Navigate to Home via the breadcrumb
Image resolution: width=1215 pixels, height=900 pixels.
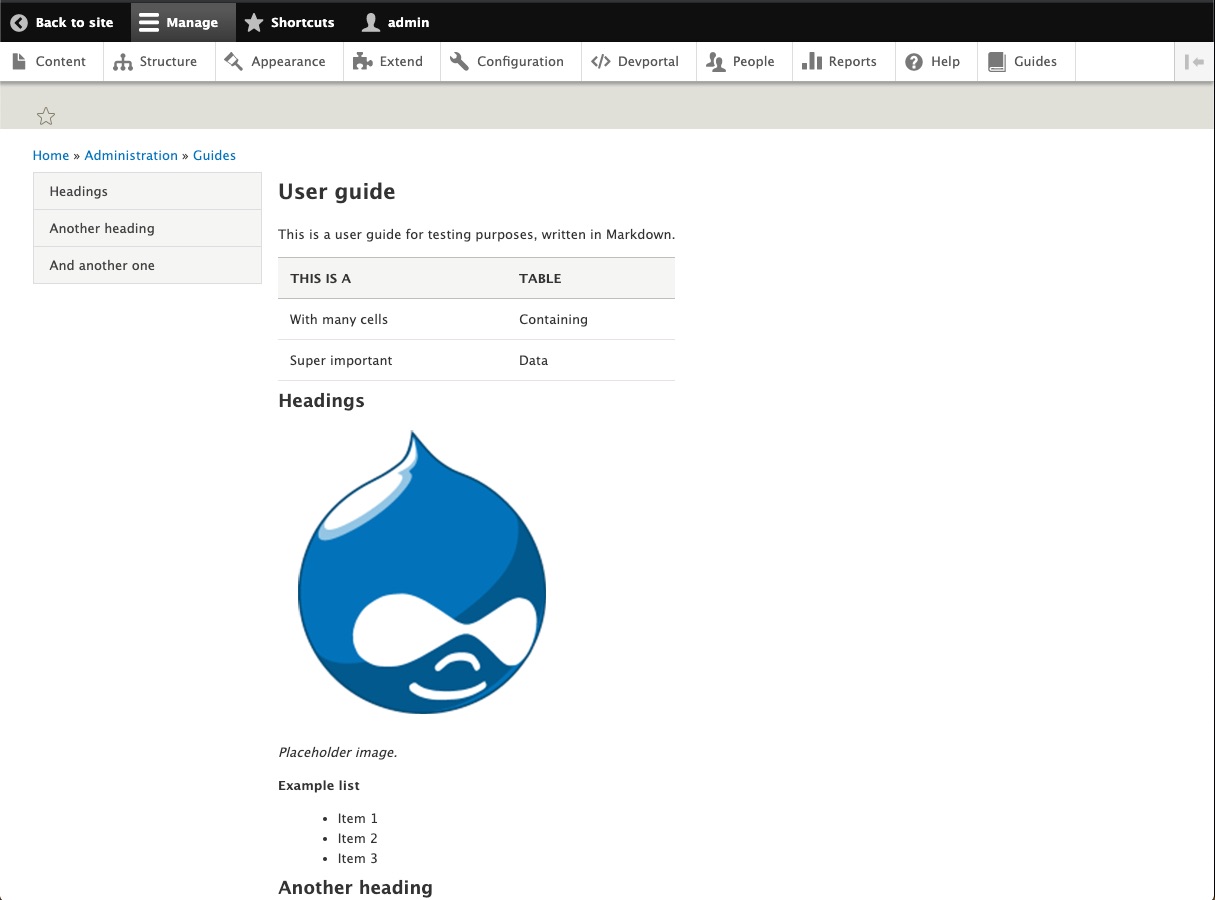(51, 155)
